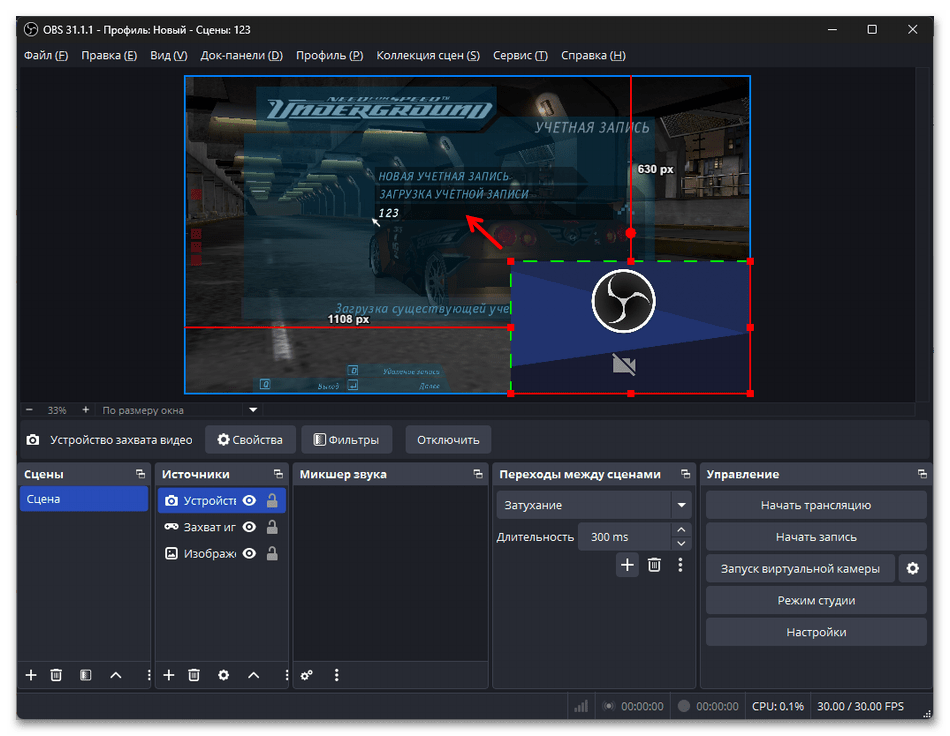Open Настройки from Controls panel
The width and height of the screenshot is (950, 736).
[x=815, y=632]
